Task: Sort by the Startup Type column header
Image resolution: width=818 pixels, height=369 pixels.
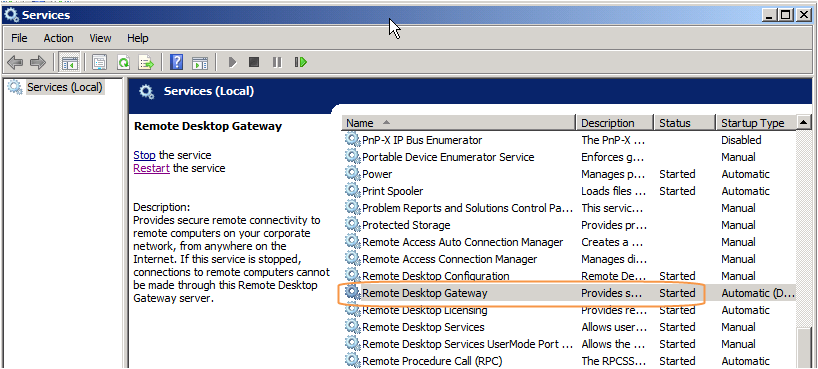Action: tap(756, 123)
